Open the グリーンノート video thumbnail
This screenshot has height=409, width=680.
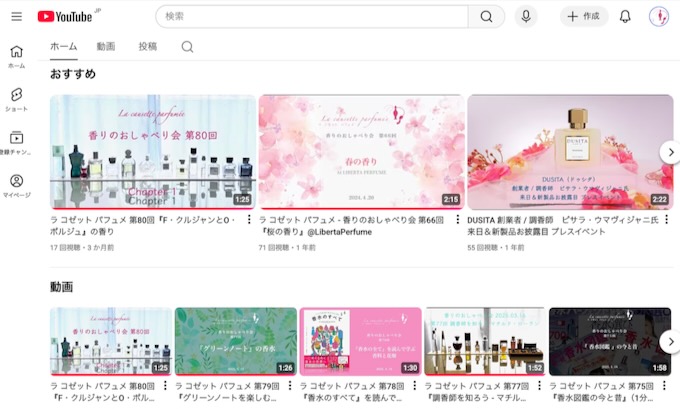(235, 341)
